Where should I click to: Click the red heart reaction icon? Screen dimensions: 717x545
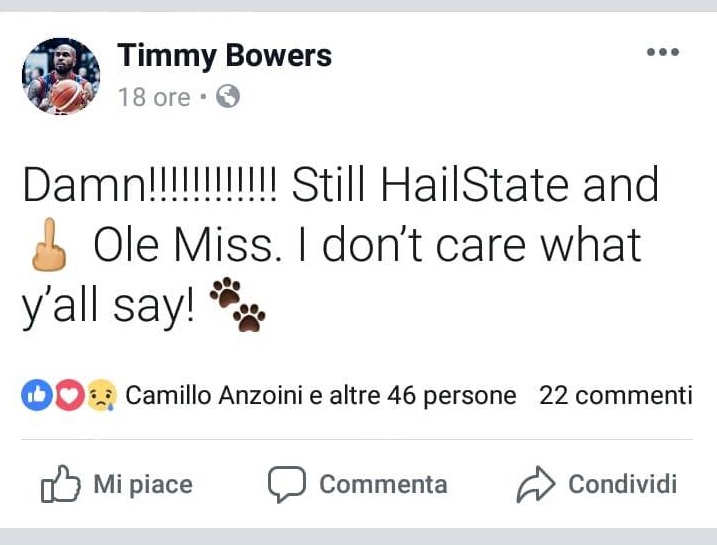point(67,396)
